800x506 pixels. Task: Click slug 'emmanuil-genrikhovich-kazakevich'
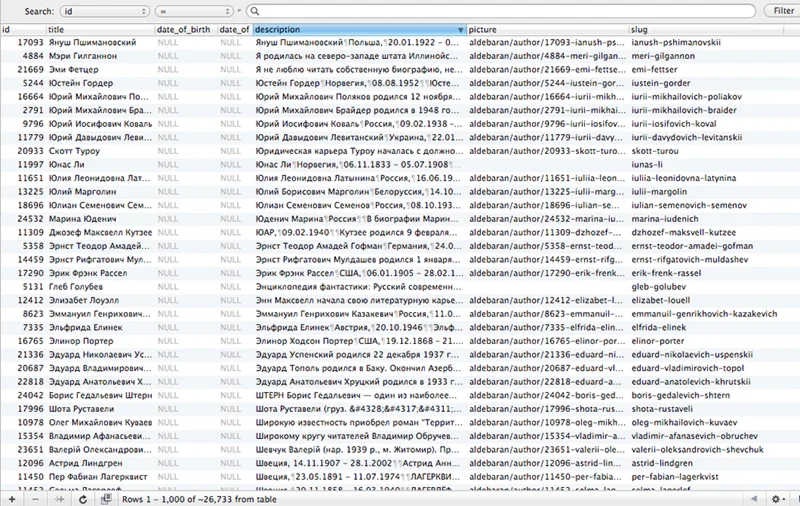click(705, 314)
